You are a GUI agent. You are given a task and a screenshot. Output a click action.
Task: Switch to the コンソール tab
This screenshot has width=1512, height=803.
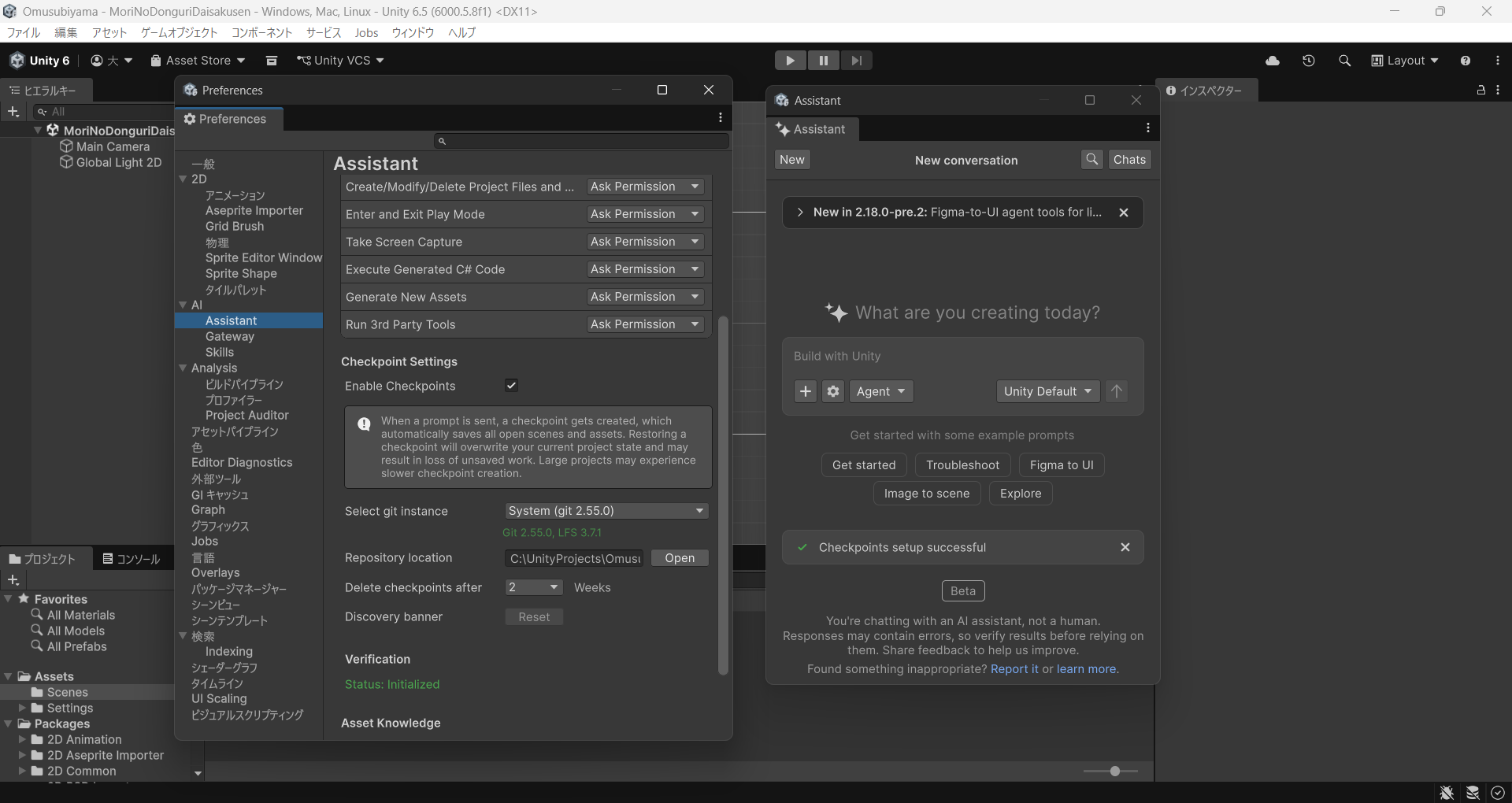click(132, 559)
